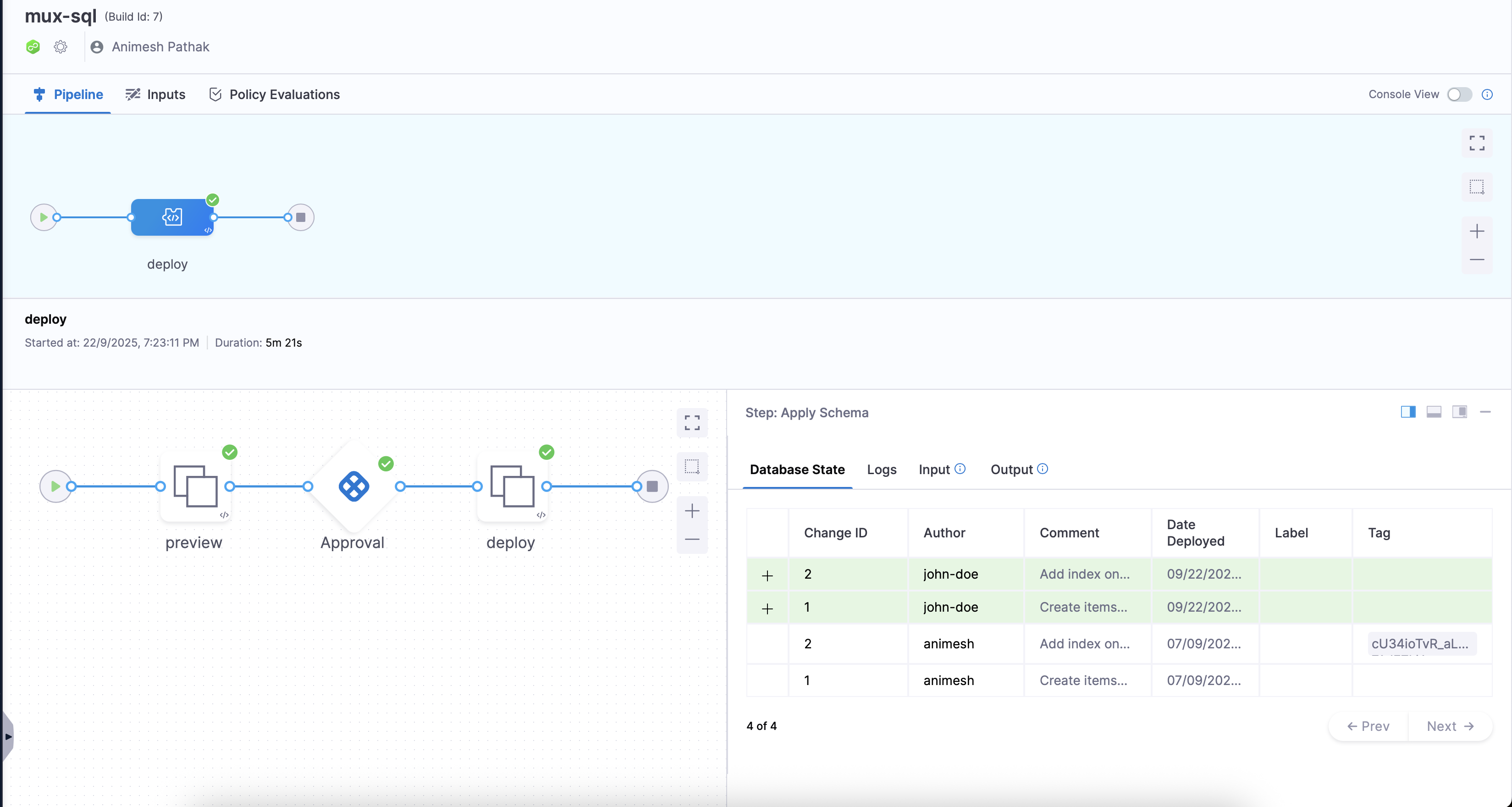1512x807 pixels.
Task: Select the success check badge on the deploy stage
Action: [x=212, y=199]
